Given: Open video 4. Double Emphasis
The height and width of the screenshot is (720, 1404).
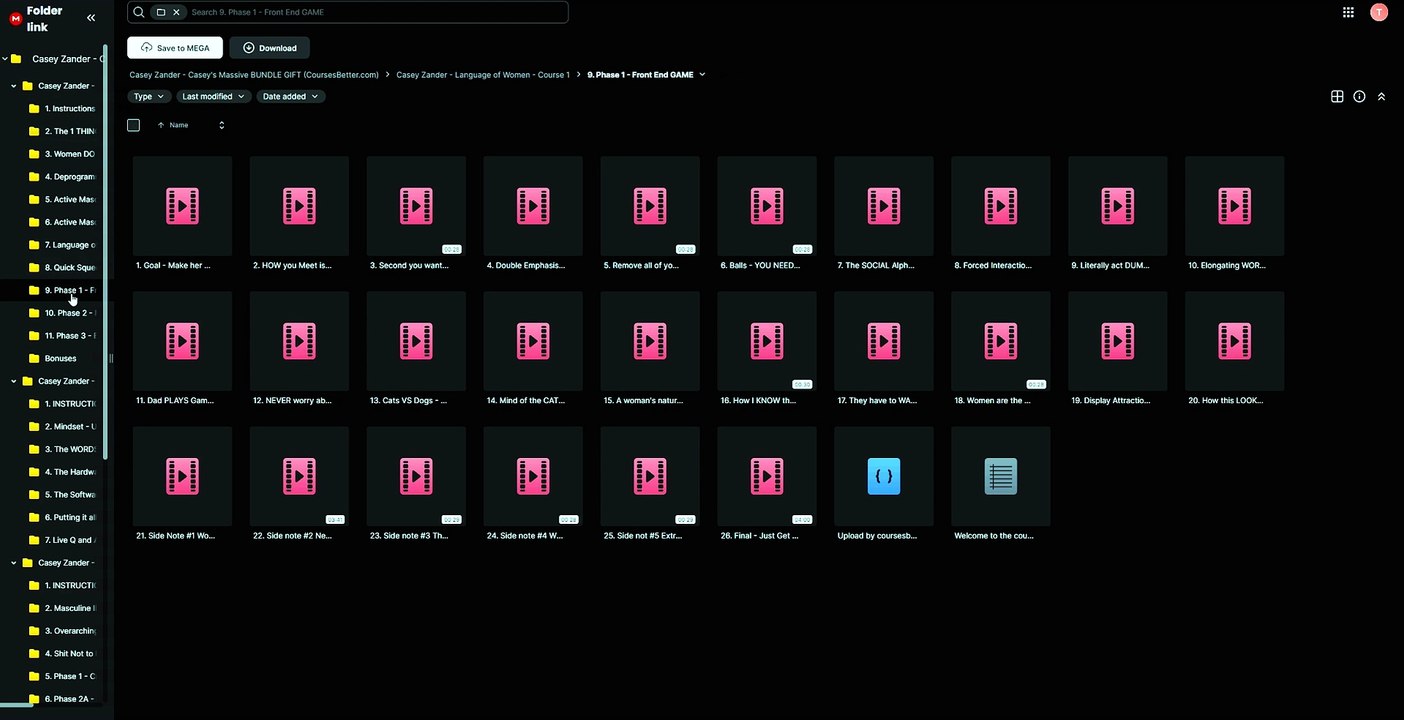Looking at the screenshot, I should tap(533, 213).
